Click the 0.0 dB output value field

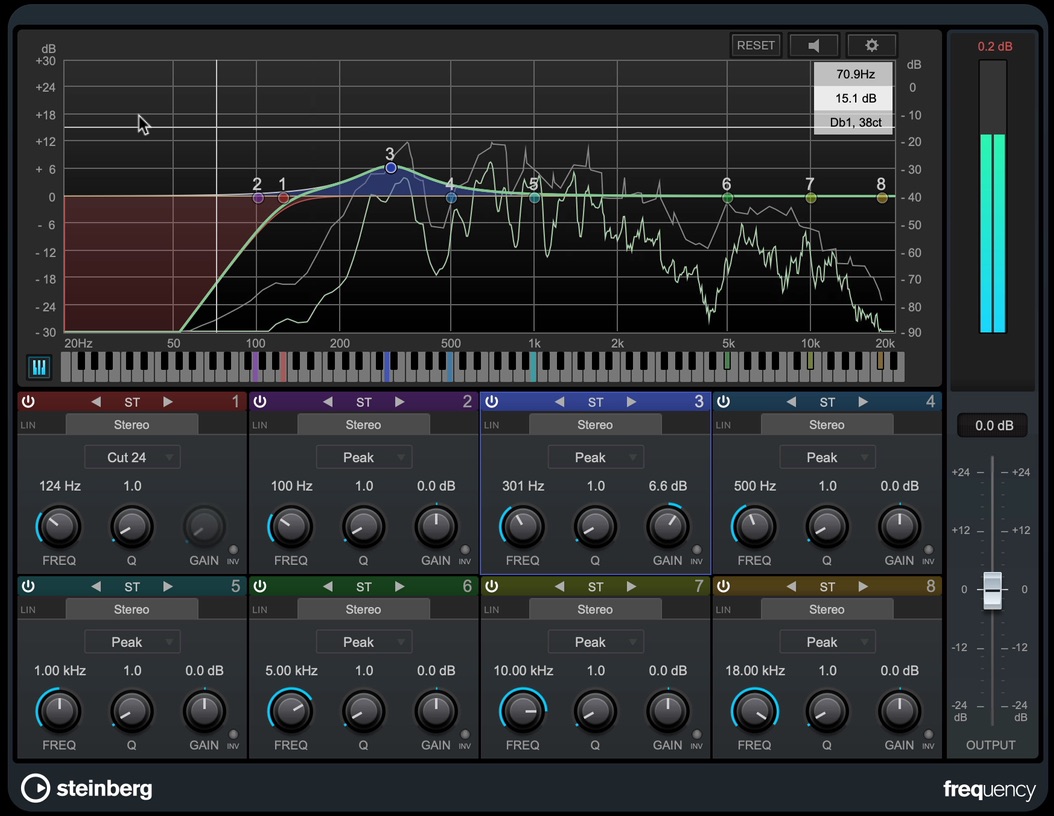click(994, 425)
